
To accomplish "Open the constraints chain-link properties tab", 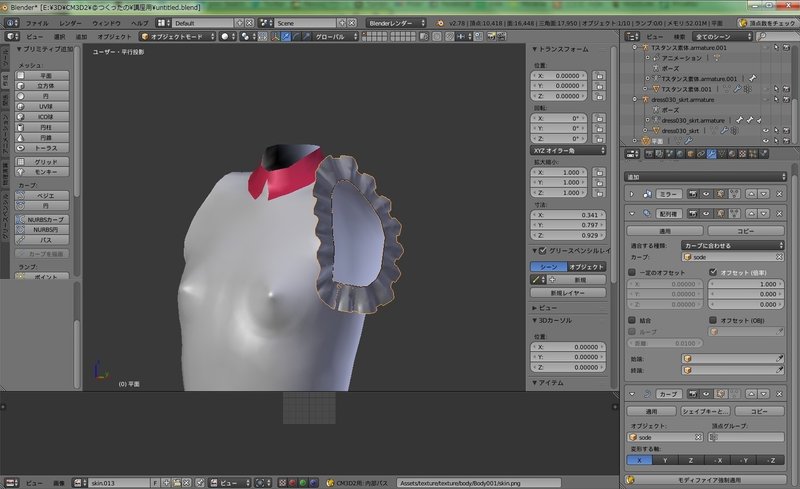I will click(x=702, y=154).
